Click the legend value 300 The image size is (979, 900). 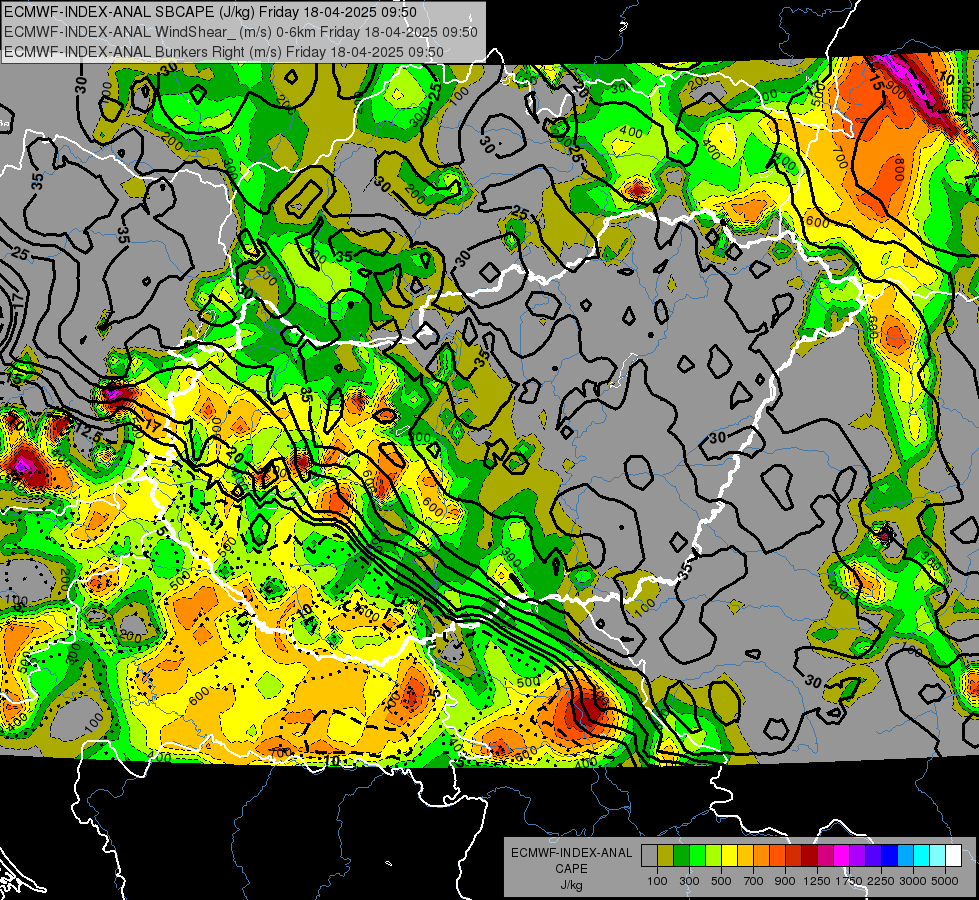coord(689,881)
